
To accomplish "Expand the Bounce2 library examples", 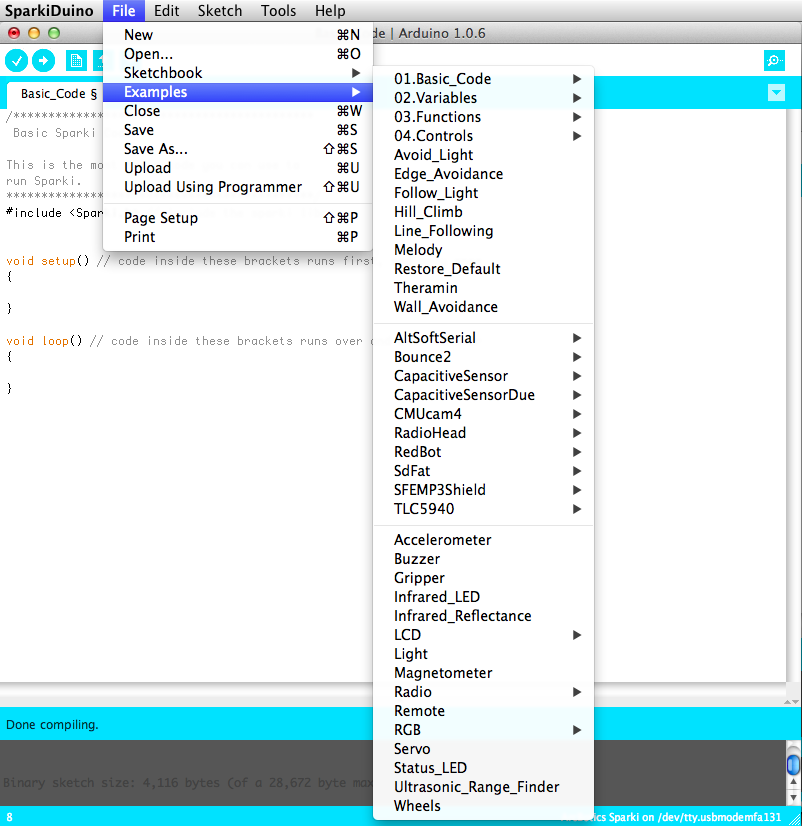I will click(x=484, y=357).
